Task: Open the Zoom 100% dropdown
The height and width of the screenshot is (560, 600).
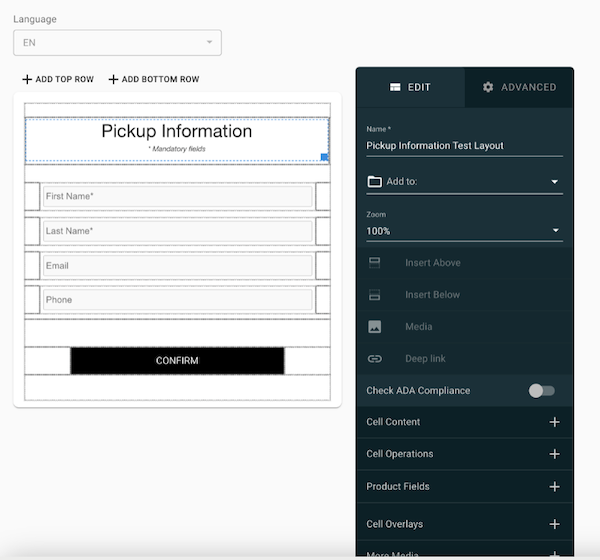Action: (465, 231)
